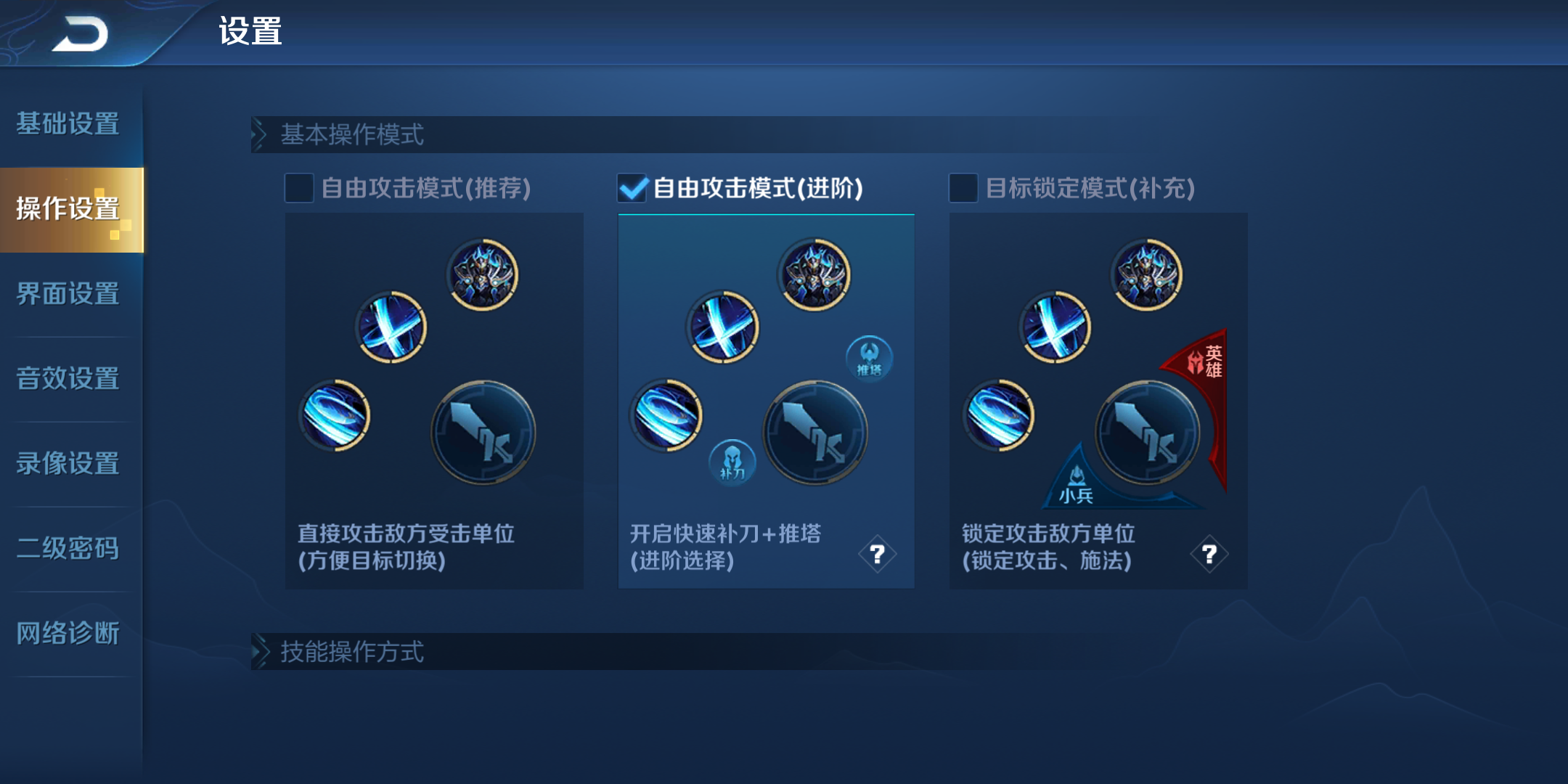Open the help question mark in the 进阶 panel
1568x784 pixels.
877,555
